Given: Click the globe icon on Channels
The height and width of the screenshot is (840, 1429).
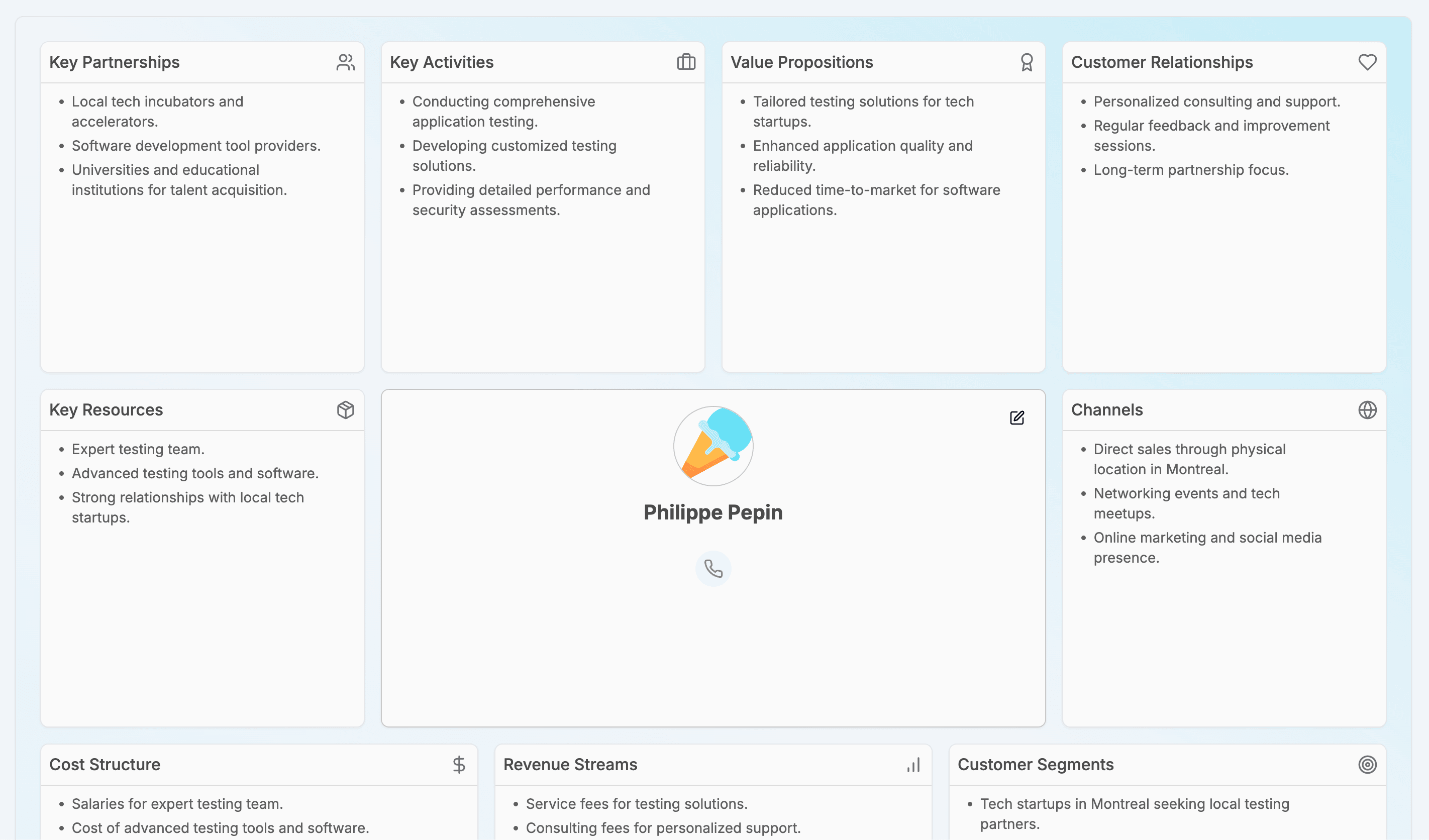Looking at the screenshot, I should pyautogui.click(x=1367, y=409).
